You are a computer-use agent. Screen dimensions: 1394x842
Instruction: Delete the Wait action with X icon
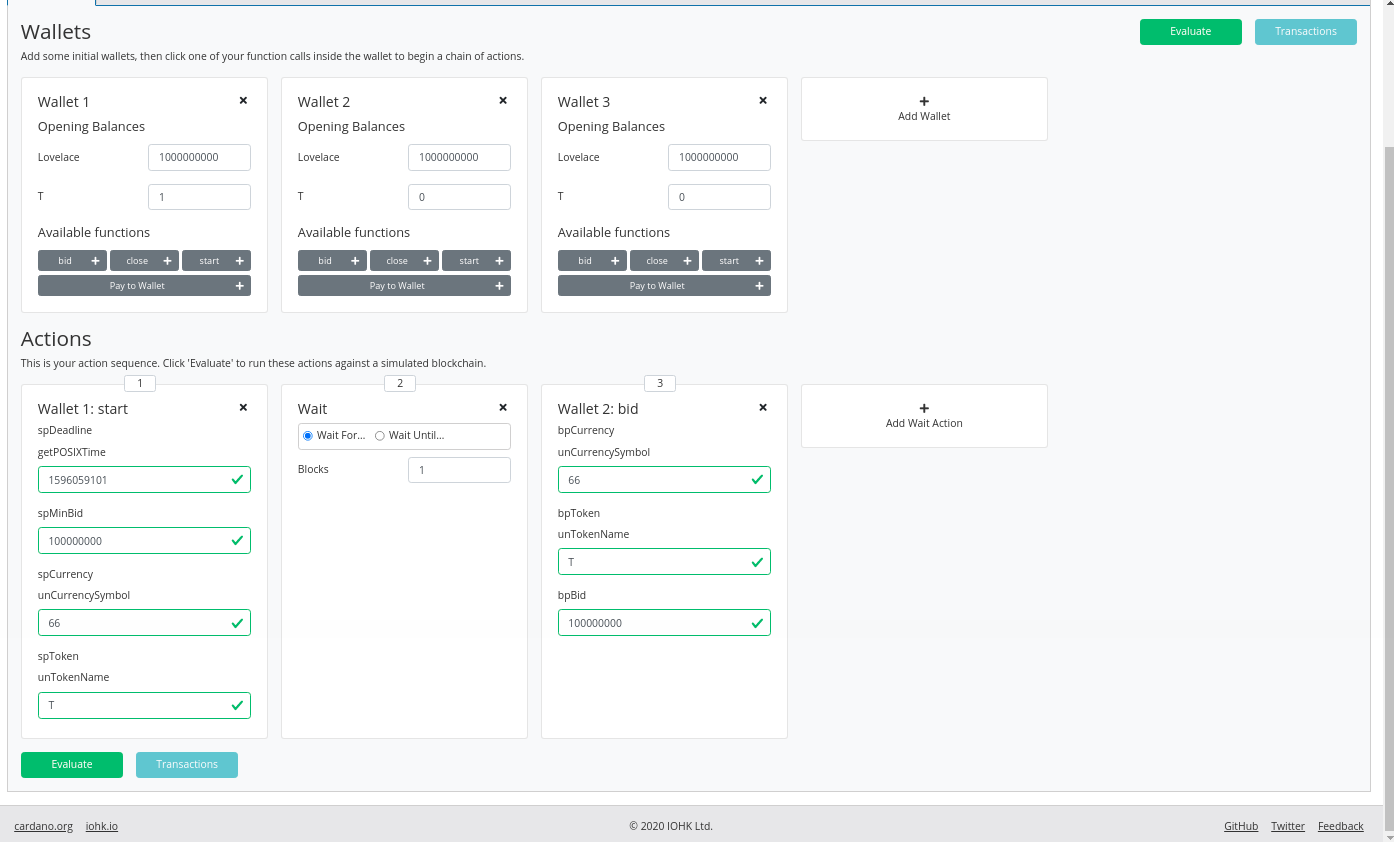pyautogui.click(x=503, y=408)
